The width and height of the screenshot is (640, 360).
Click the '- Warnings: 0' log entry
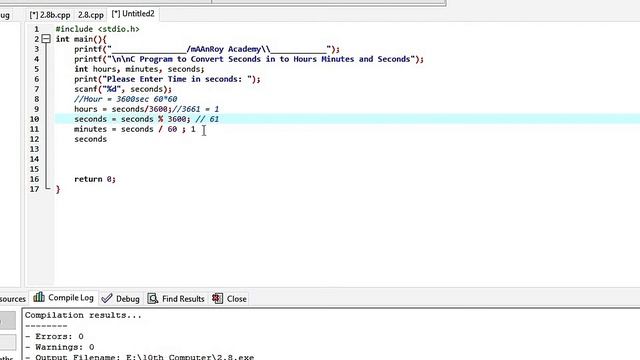pos(60,347)
